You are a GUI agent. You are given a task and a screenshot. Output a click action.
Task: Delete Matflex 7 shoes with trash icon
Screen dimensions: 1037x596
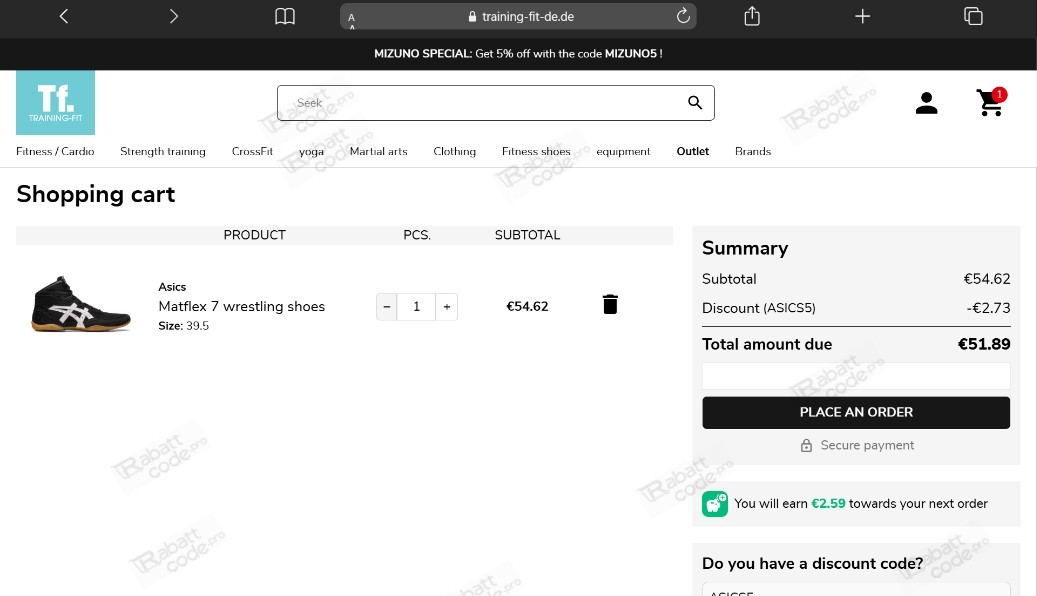click(610, 304)
